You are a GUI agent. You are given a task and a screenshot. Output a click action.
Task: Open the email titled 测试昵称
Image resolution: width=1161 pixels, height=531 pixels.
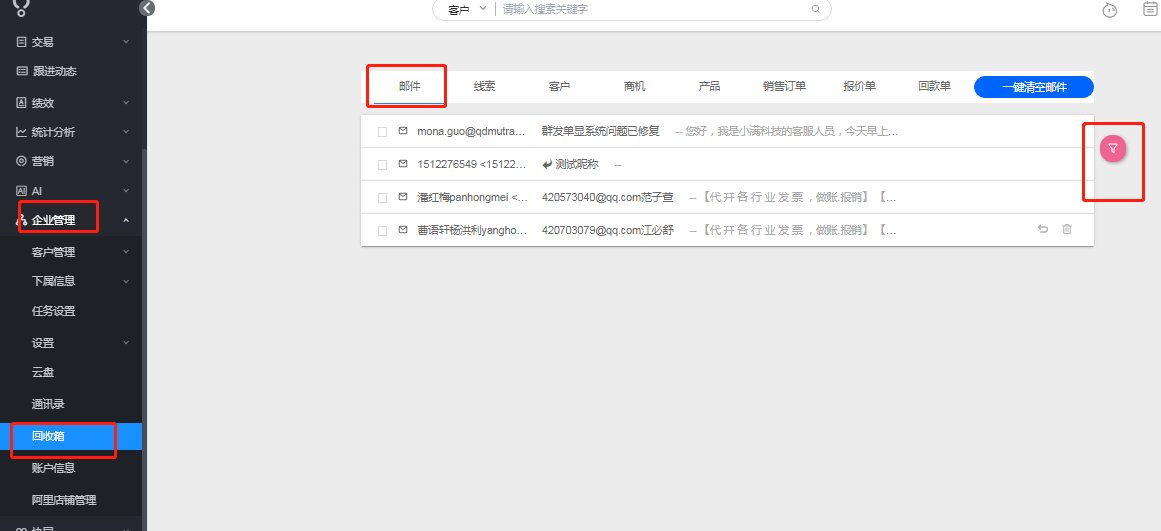click(577, 164)
